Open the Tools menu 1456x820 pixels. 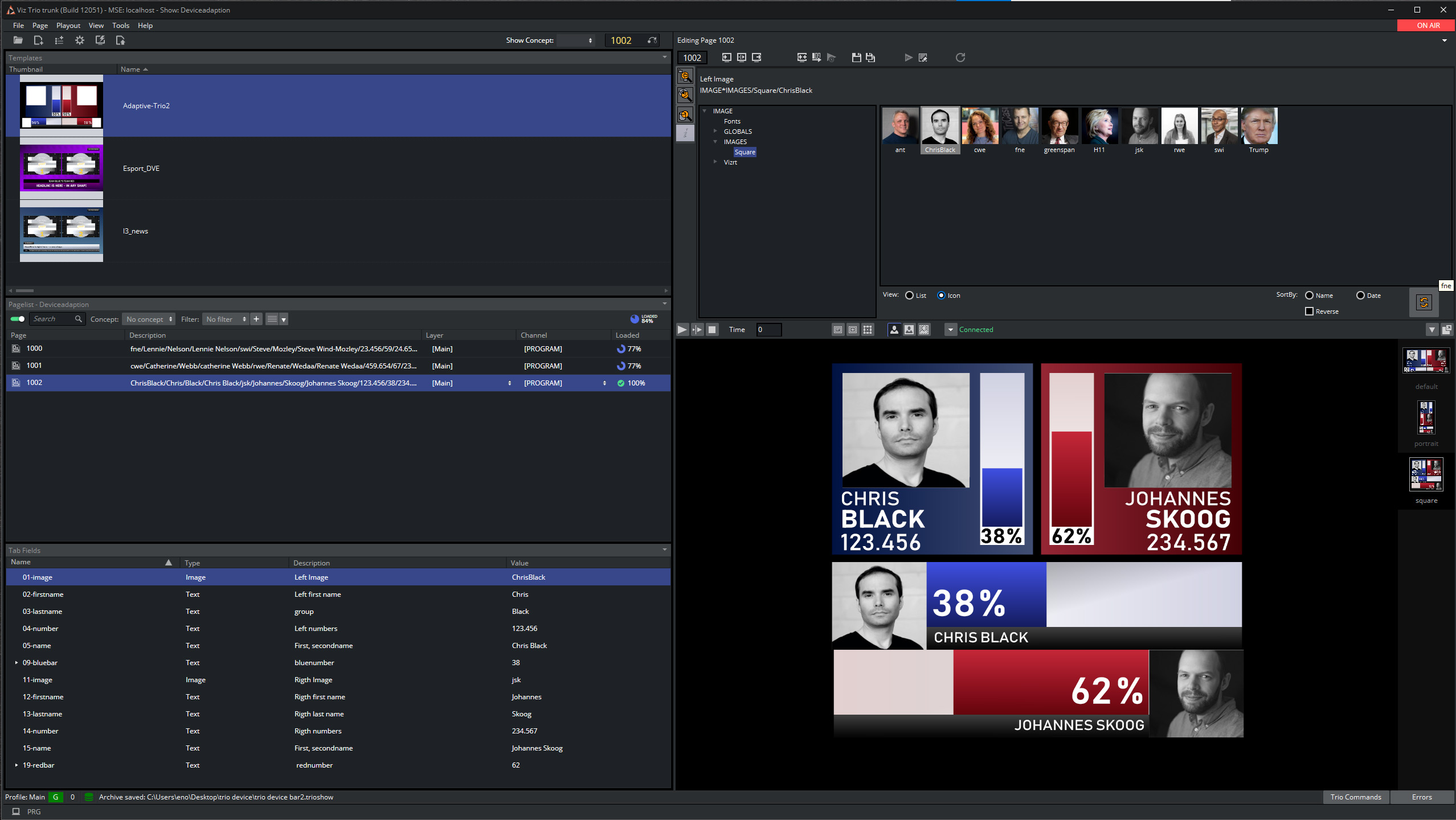[x=120, y=26]
